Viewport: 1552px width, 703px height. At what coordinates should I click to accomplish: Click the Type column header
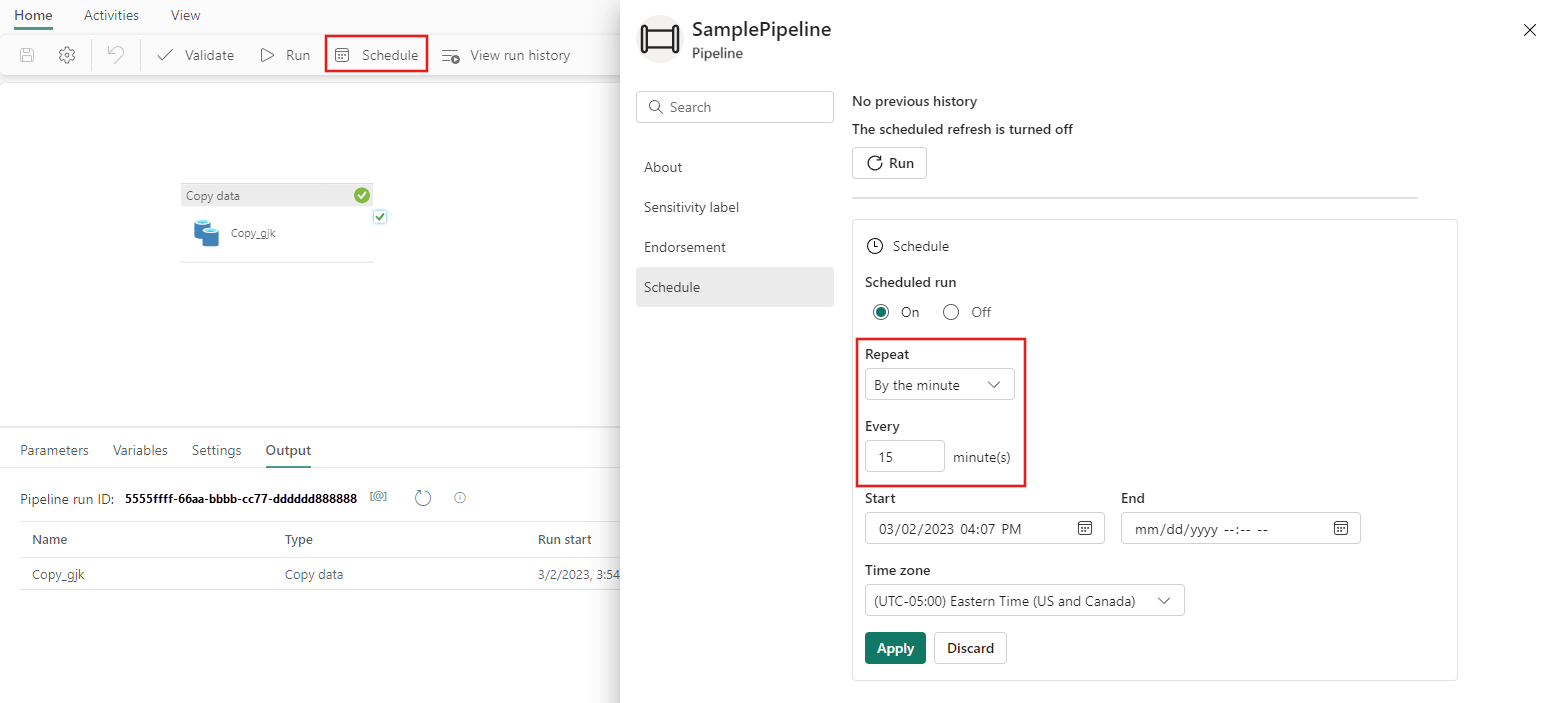pos(299,539)
